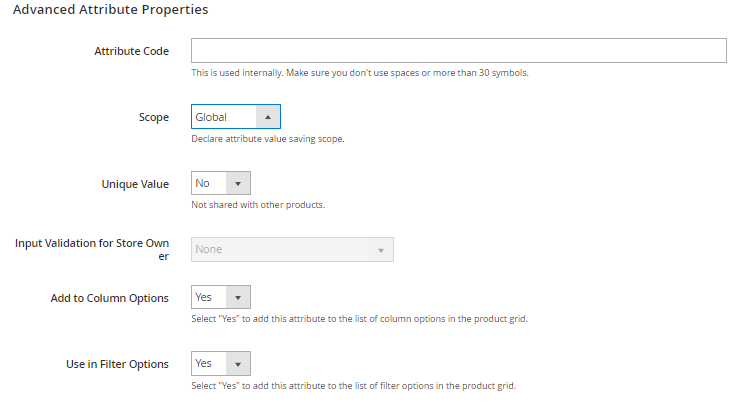740x415 pixels.
Task: Click the arrow on the disabled Input Validation select
Action: point(380,249)
